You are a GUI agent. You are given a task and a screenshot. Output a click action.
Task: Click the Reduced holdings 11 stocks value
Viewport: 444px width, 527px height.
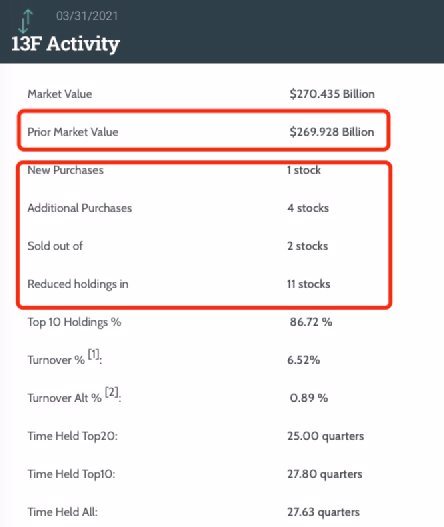tap(309, 284)
